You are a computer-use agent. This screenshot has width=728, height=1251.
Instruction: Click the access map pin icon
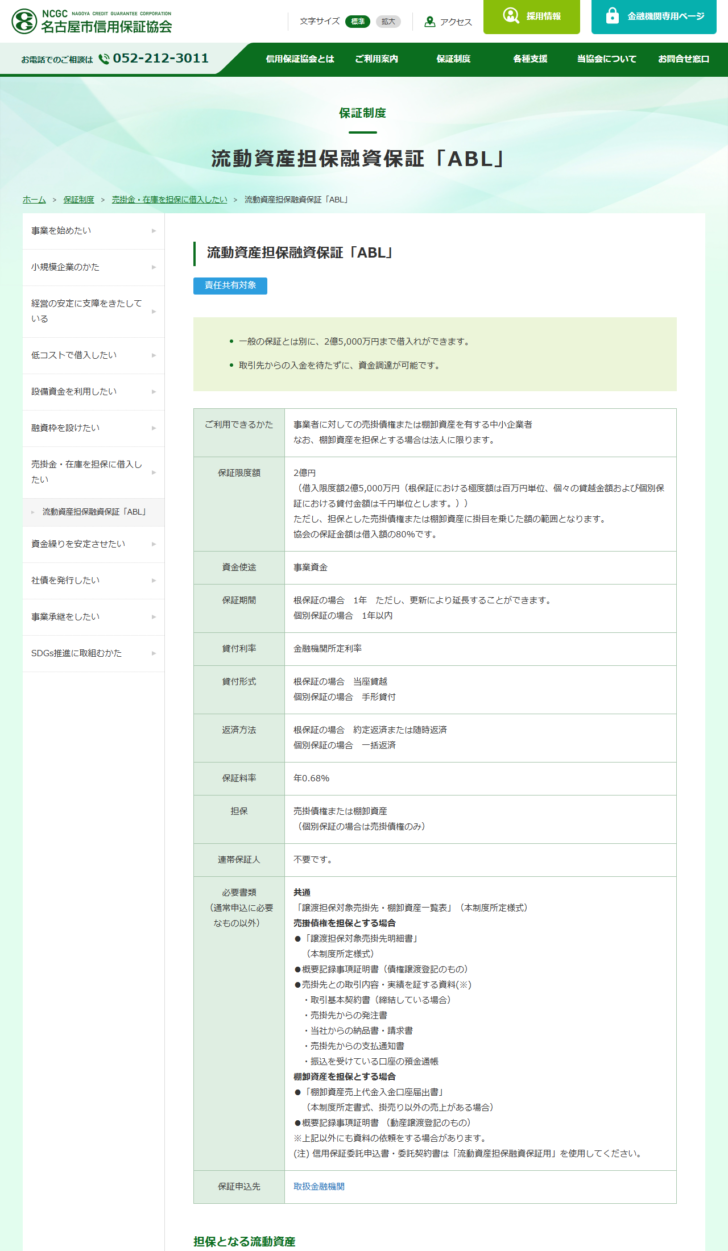pos(430,21)
